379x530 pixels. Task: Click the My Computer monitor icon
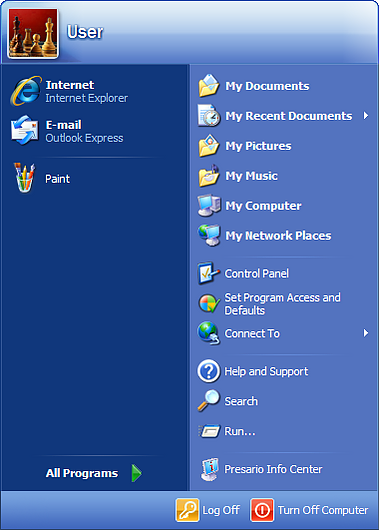[x=209, y=205]
